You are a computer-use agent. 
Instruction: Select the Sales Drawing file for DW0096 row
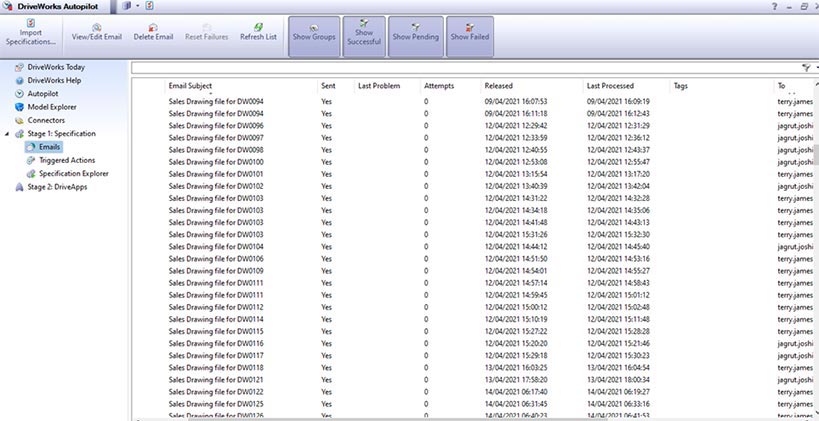pyautogui.click(x=473, y=126)
